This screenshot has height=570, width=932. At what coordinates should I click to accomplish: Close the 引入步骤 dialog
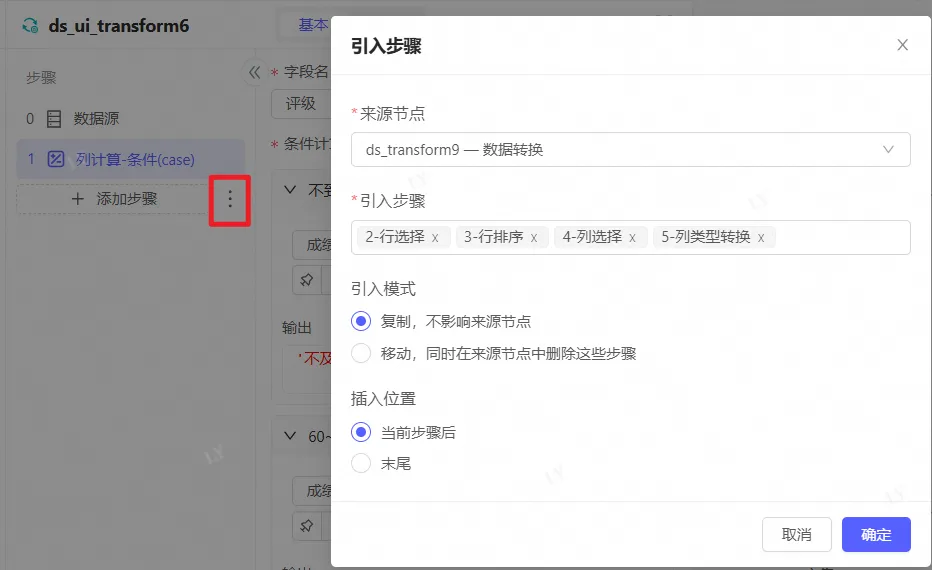click(902, 45)
